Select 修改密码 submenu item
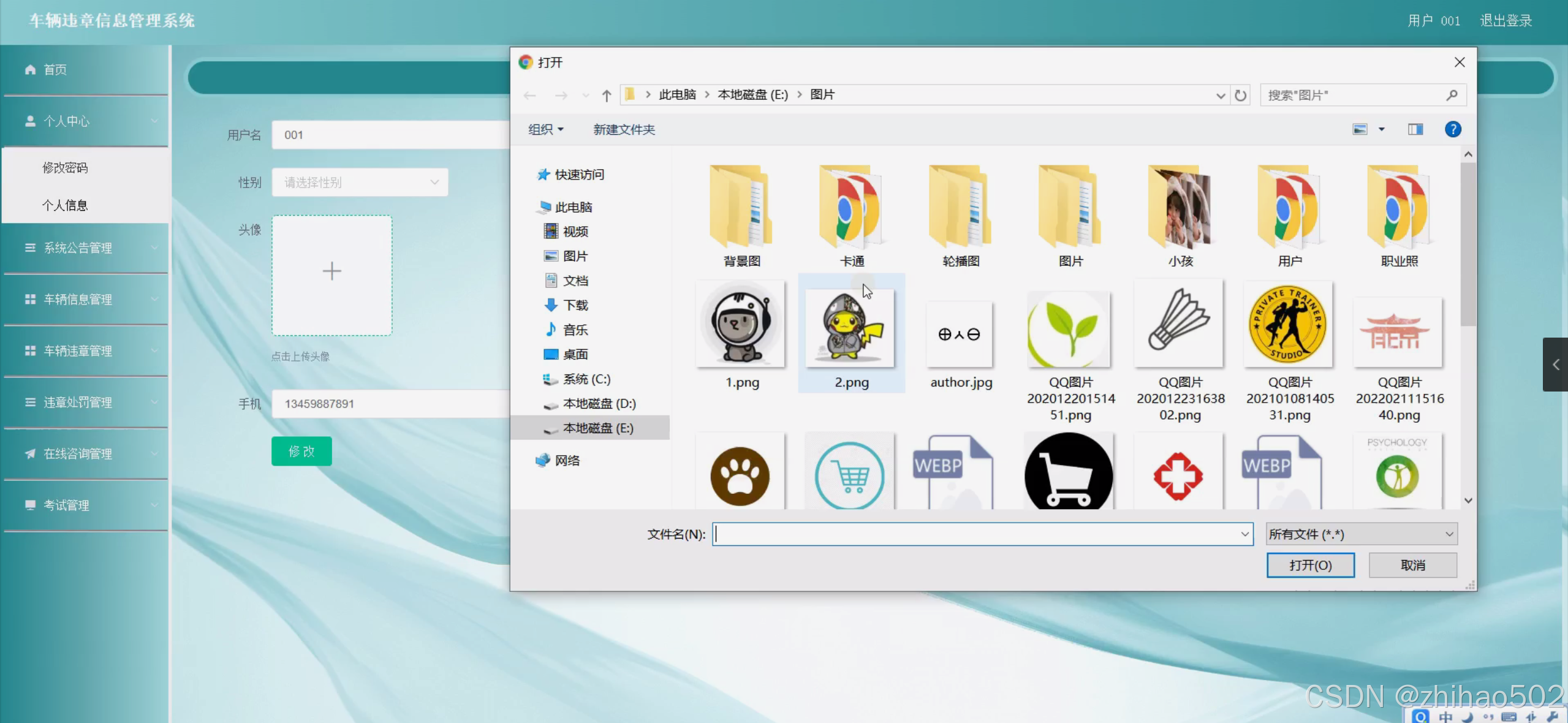 click(x=65, y=168)
